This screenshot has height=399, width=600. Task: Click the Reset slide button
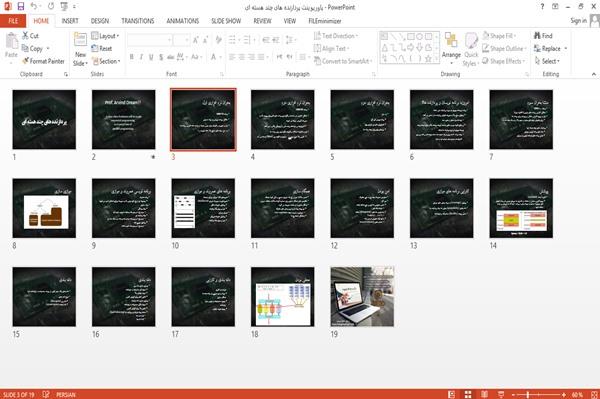click(x=102, y=49)
